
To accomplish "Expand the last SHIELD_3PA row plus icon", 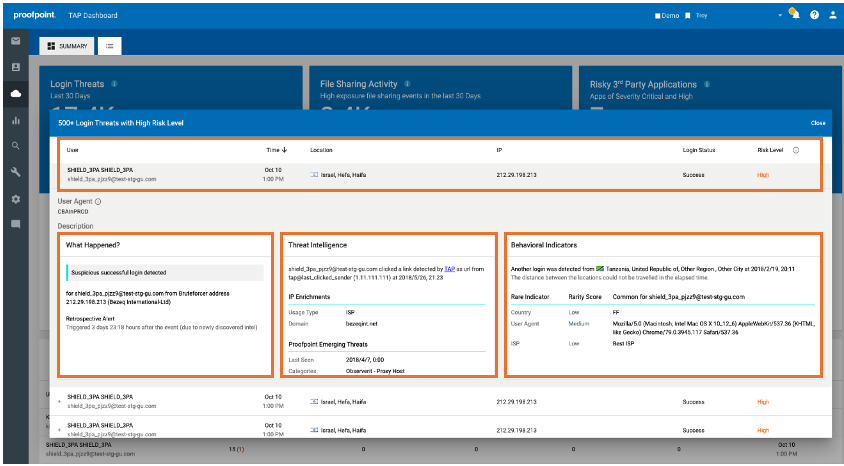I will click(59, 430).
